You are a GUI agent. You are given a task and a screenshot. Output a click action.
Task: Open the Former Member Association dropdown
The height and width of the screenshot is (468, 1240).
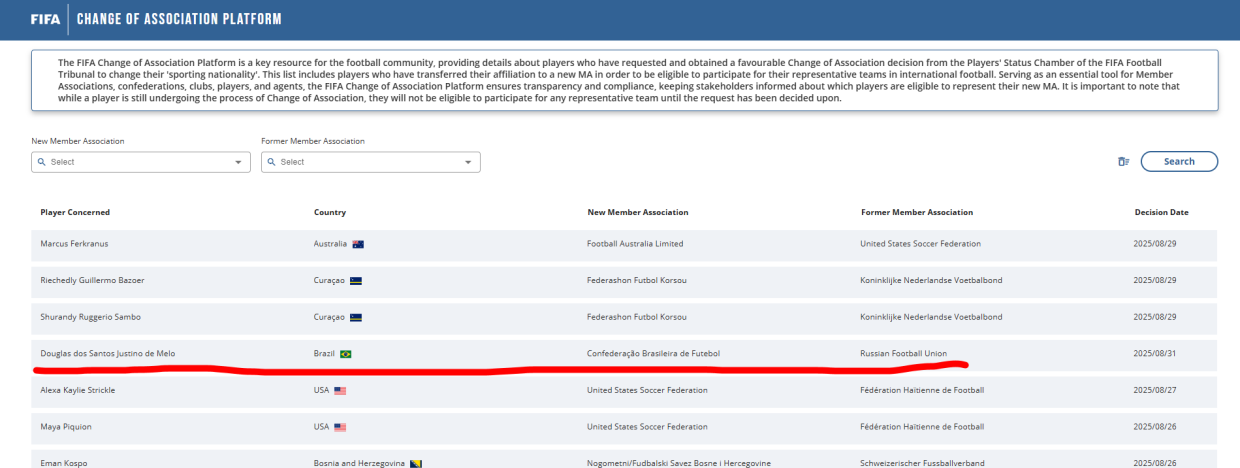tap(371, 162)
